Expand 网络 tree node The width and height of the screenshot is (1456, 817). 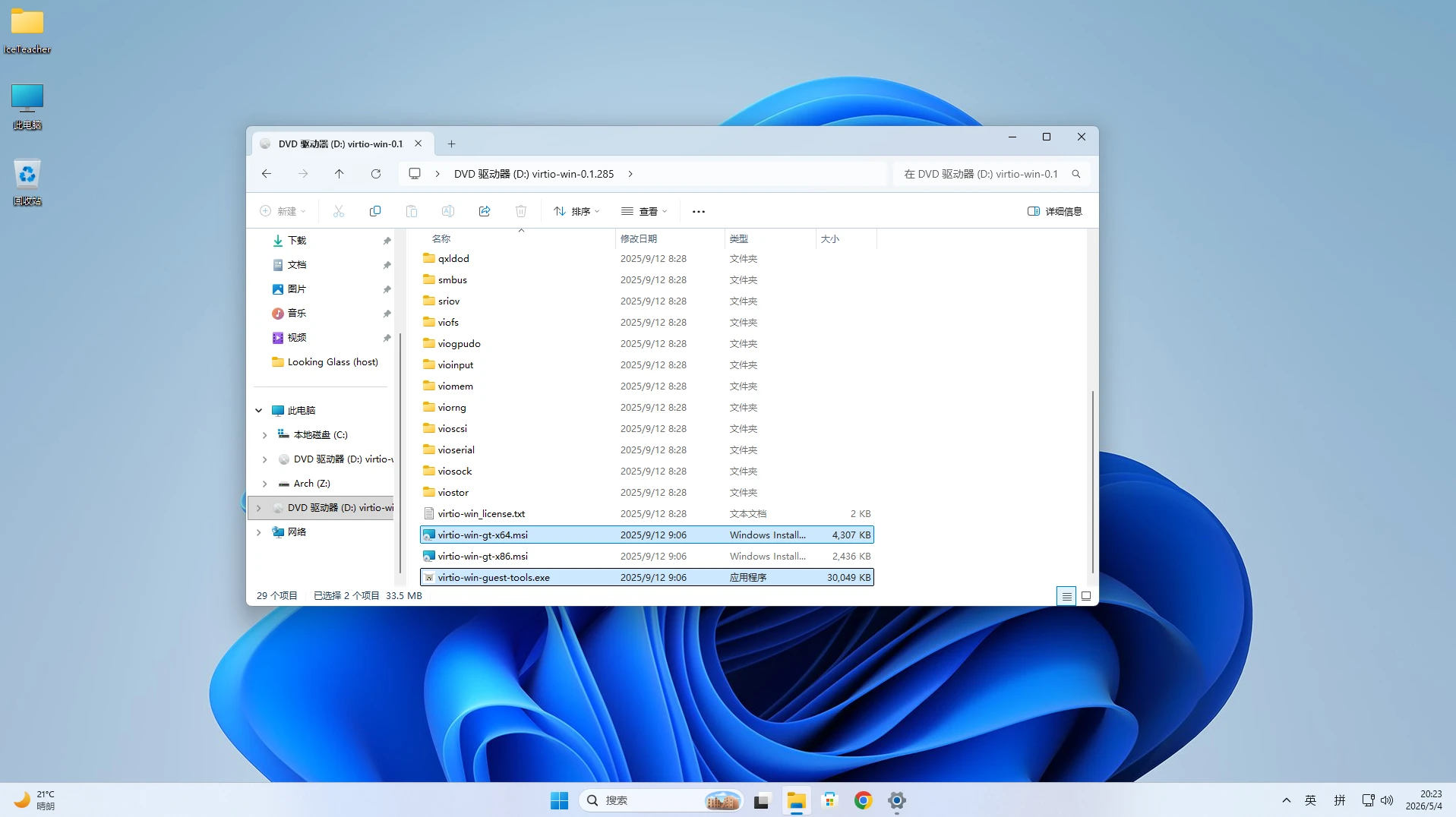[259, 532]
